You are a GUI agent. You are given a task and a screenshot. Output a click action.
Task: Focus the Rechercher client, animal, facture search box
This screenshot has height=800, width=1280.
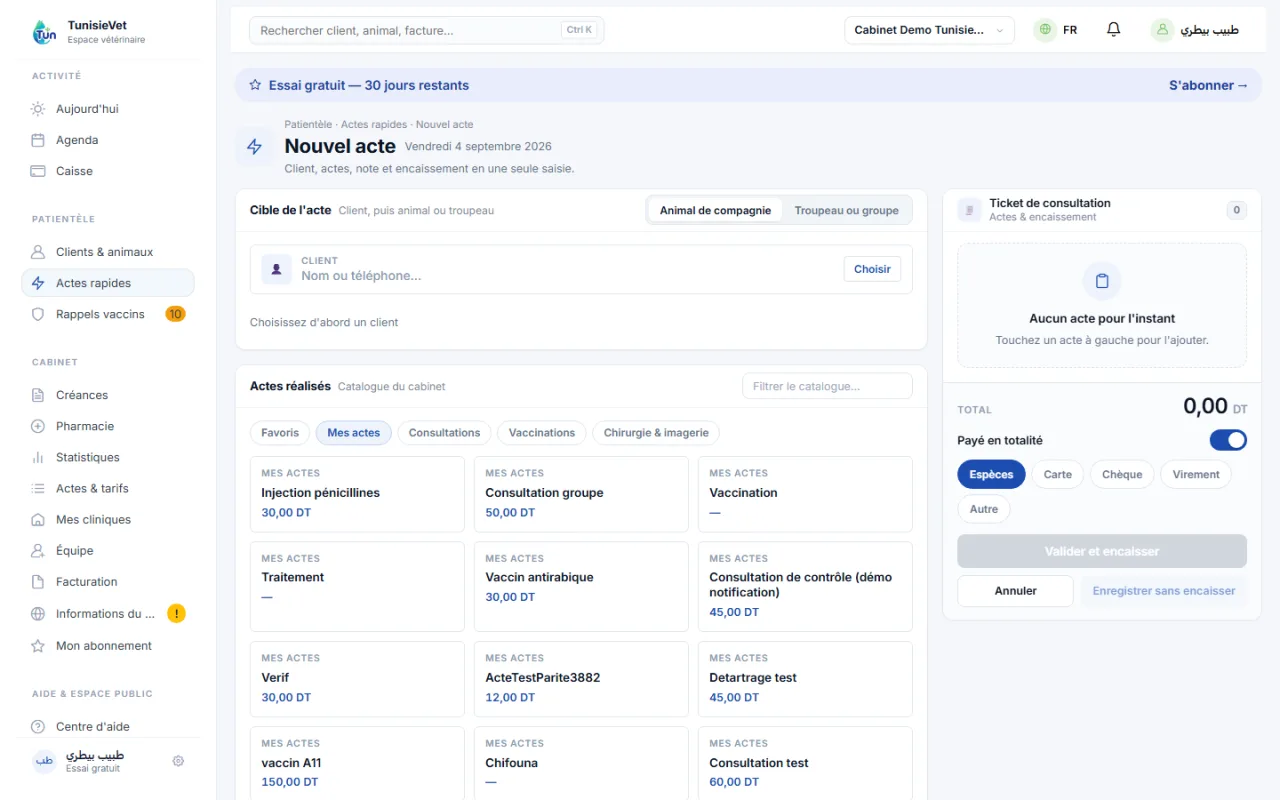click(427, 30)
